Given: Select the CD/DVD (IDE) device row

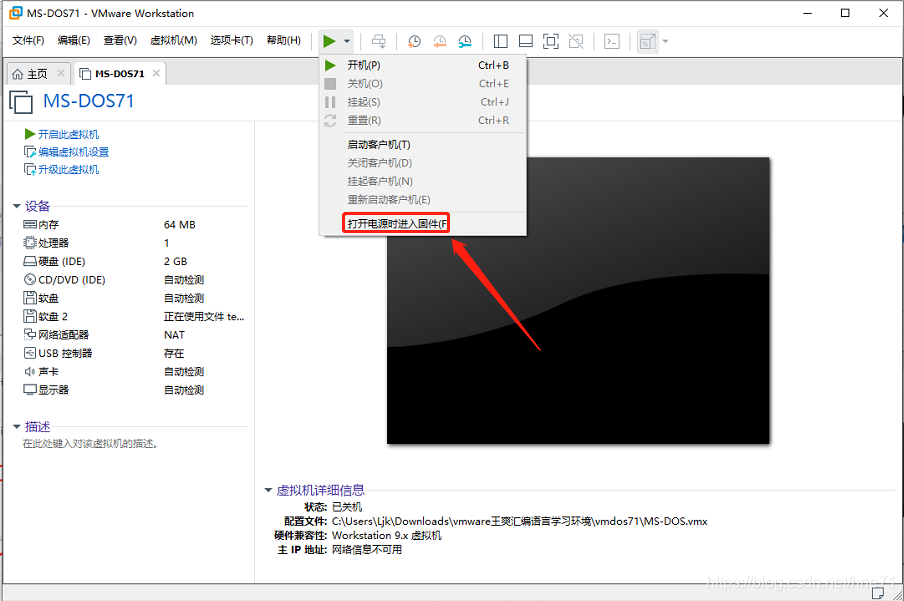Looking at the screenshot, I should click(134, 280).
